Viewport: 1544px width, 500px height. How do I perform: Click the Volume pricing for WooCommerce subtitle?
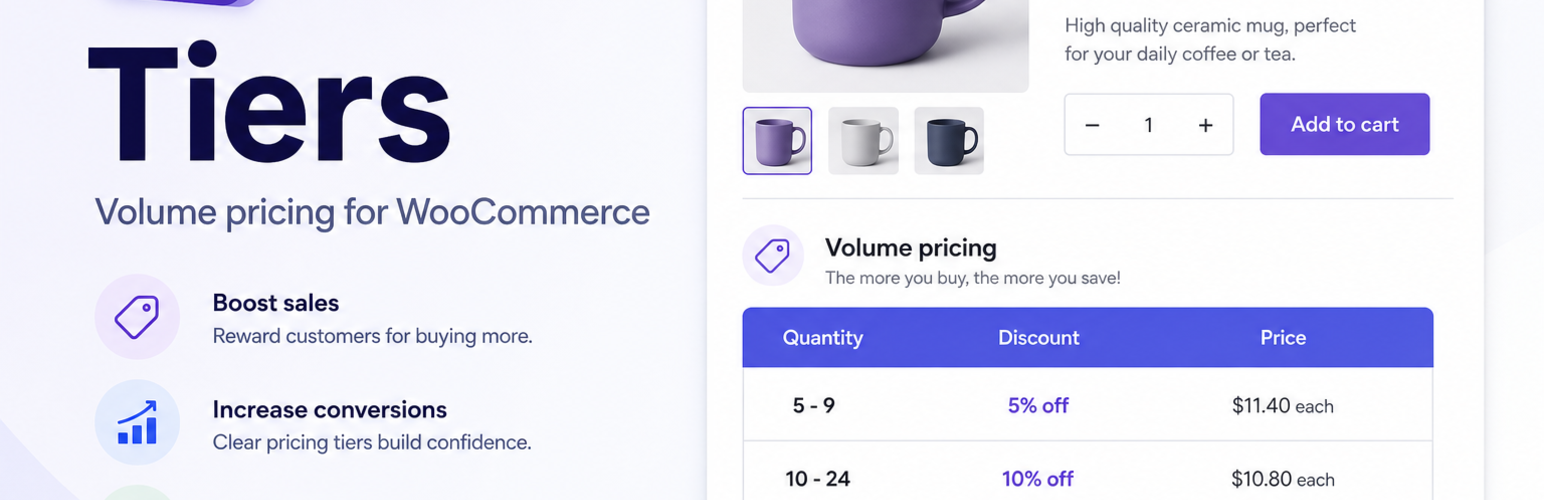[x=372, y=213]
